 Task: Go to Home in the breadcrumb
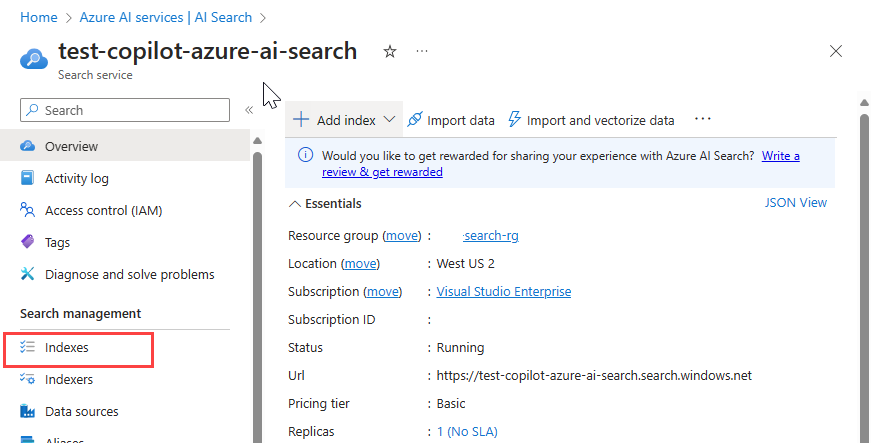point(39,17)
